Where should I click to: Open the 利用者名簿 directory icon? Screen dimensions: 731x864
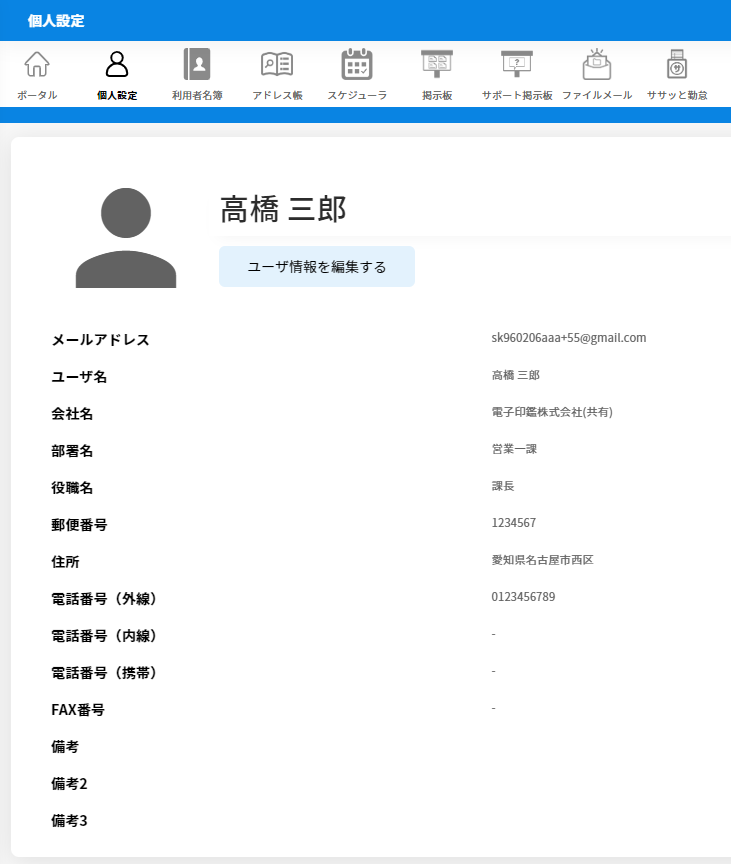coord(197,64)
